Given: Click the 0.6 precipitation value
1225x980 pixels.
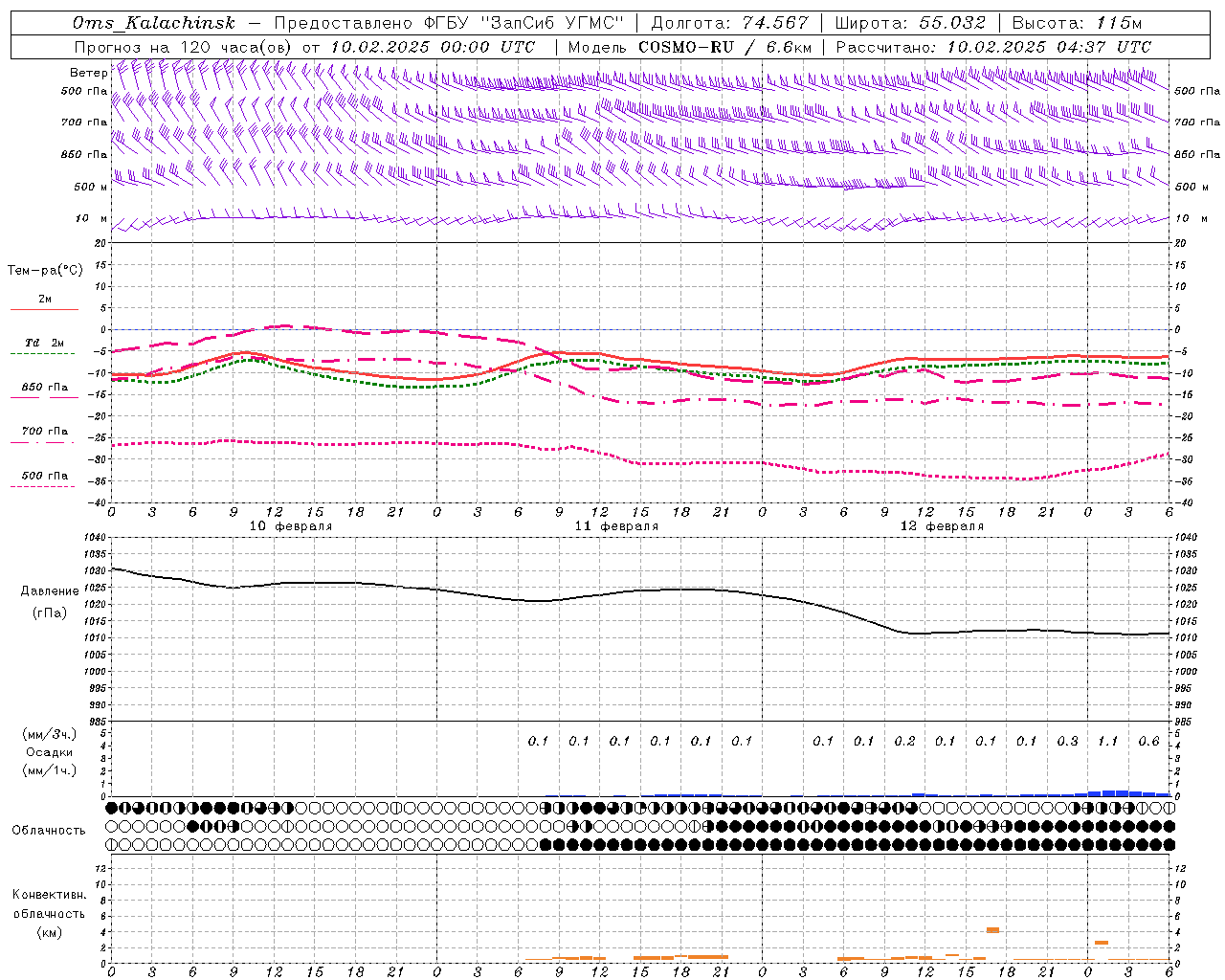Looking at the screenshot, I should pos(1148,741).
